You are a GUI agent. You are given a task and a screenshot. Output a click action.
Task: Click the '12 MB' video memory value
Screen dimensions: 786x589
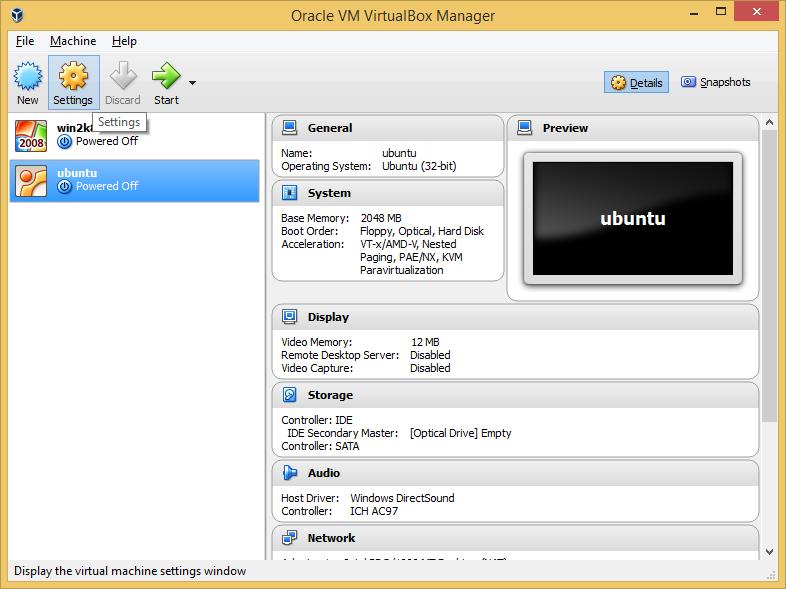pyautogui.click(x=425, y=342)
